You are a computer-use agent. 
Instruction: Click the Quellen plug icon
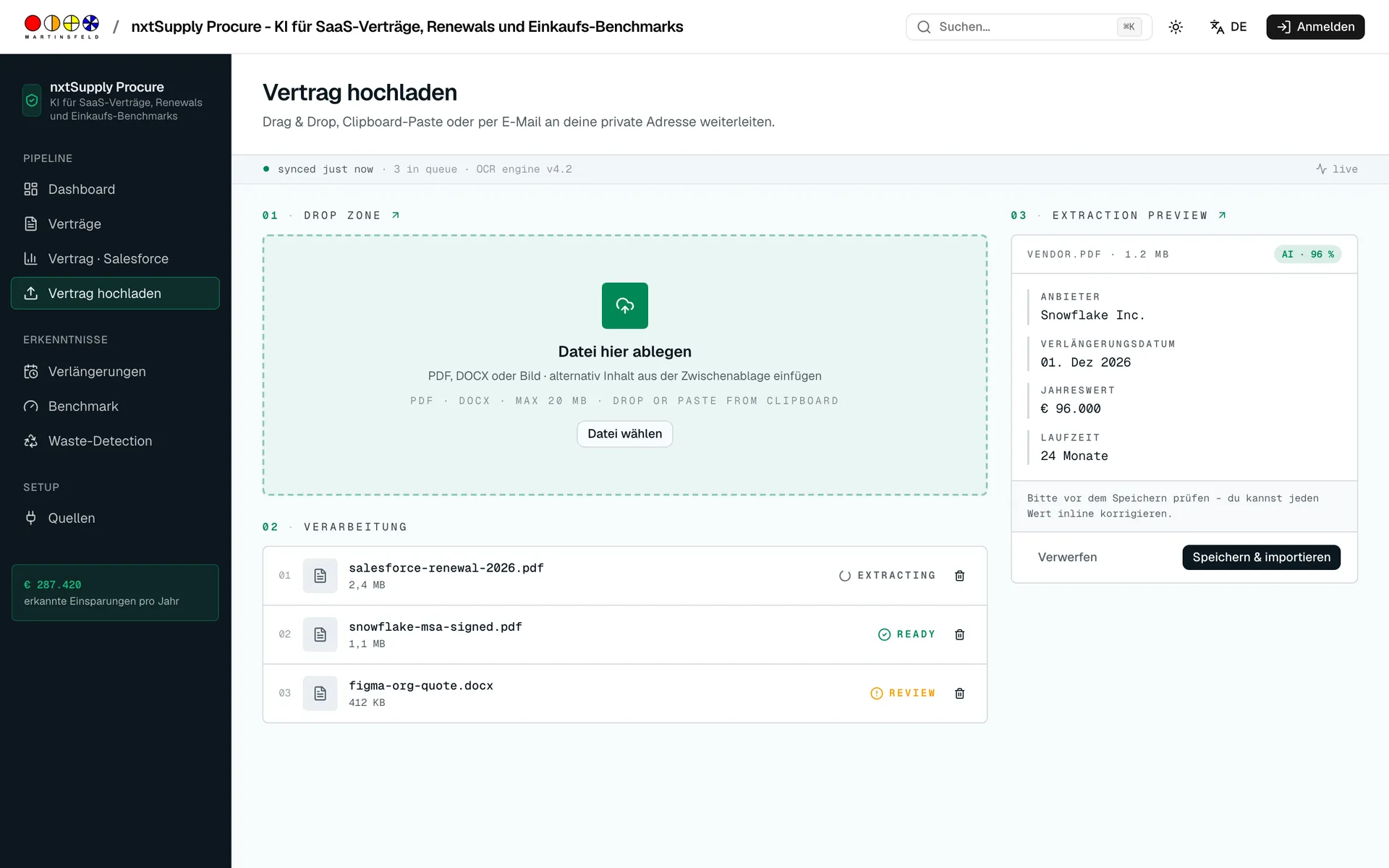point(30,518)
